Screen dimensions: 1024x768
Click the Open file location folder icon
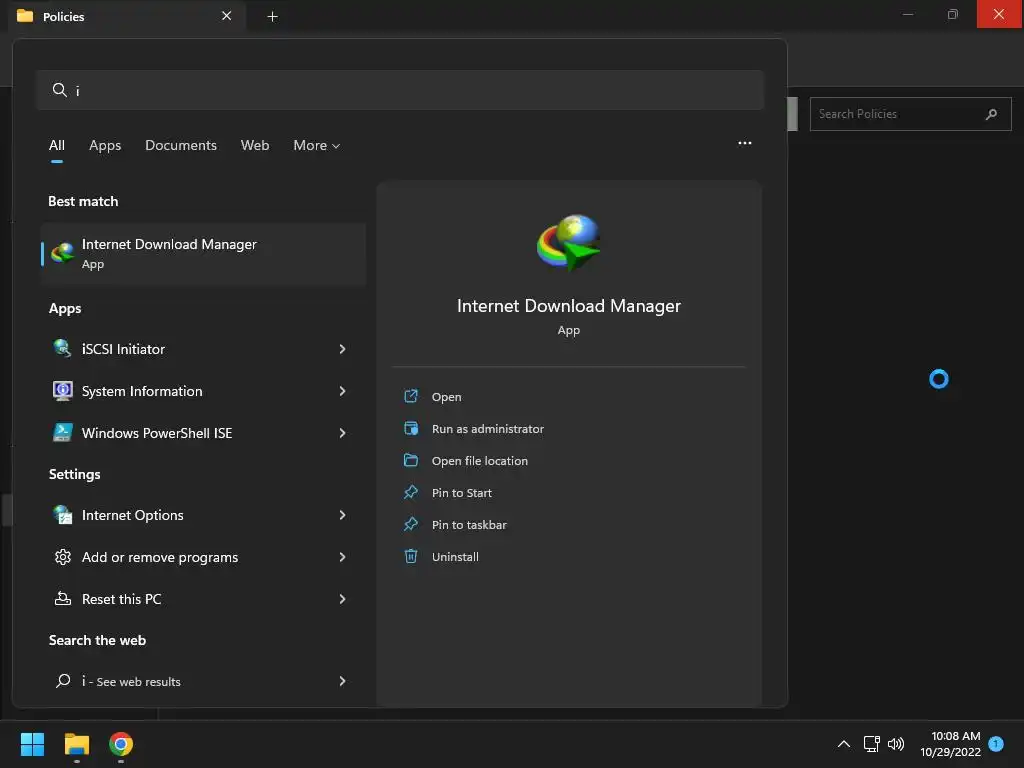click(x=411, y=460)
